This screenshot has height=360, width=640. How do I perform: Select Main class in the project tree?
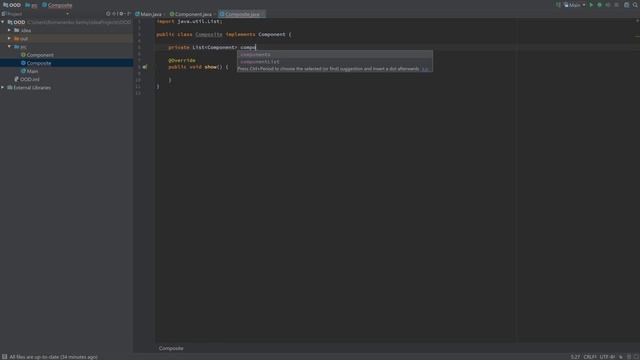(29, 71)
